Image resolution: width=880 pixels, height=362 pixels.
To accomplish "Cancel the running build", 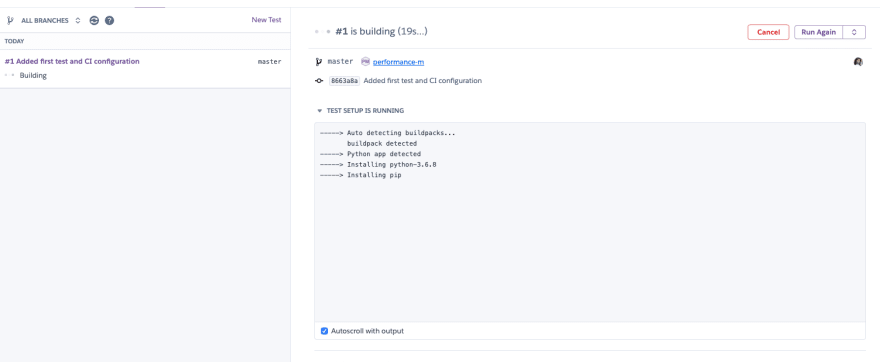I will pyautogui.click(x=768, y=32).
